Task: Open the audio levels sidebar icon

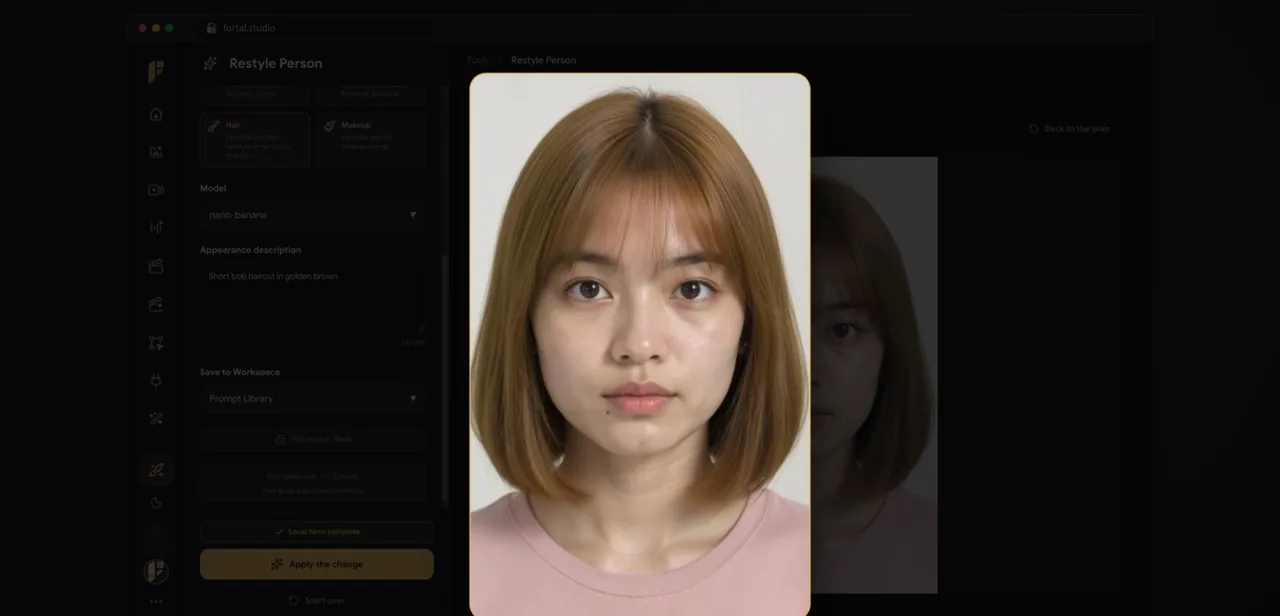Action: [x=156, y=228]
